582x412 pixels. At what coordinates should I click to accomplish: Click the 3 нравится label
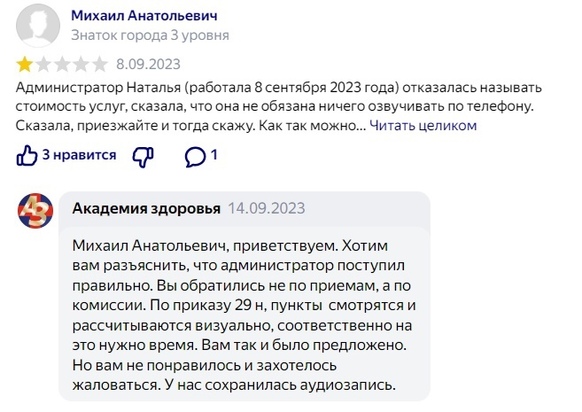[x=79, y=154]
